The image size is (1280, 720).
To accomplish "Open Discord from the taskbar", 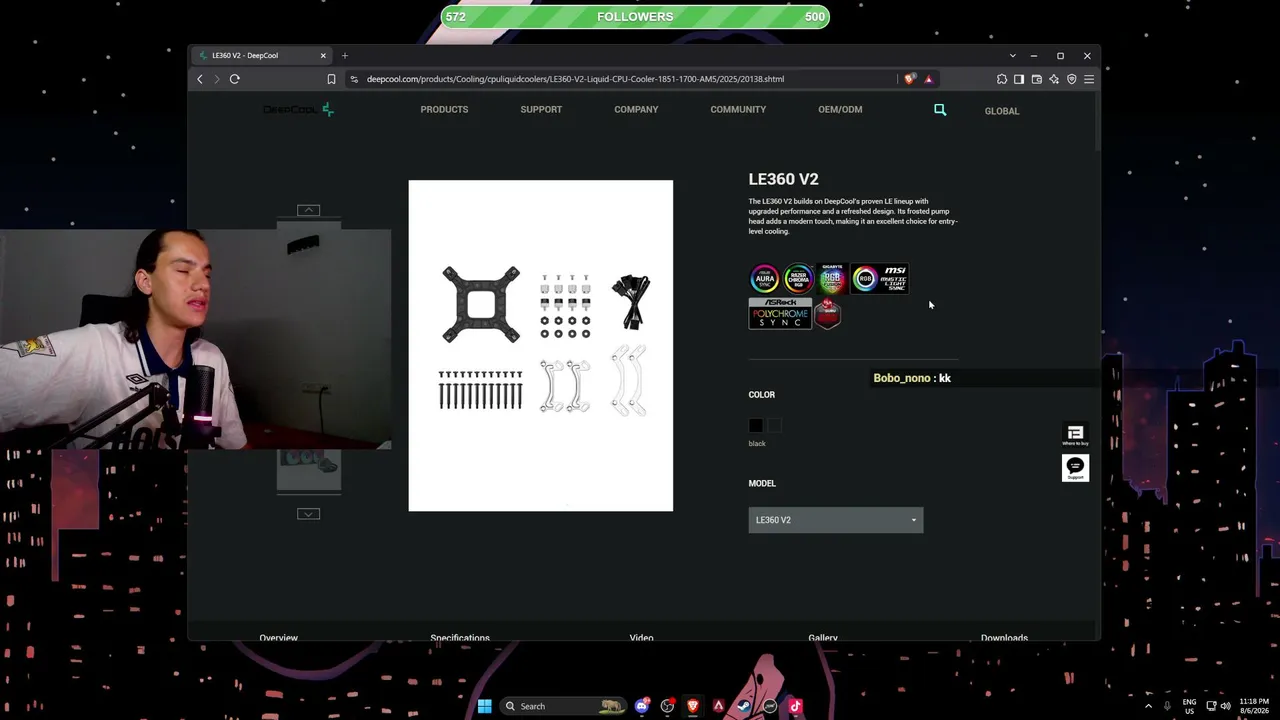I will [642, 706].
